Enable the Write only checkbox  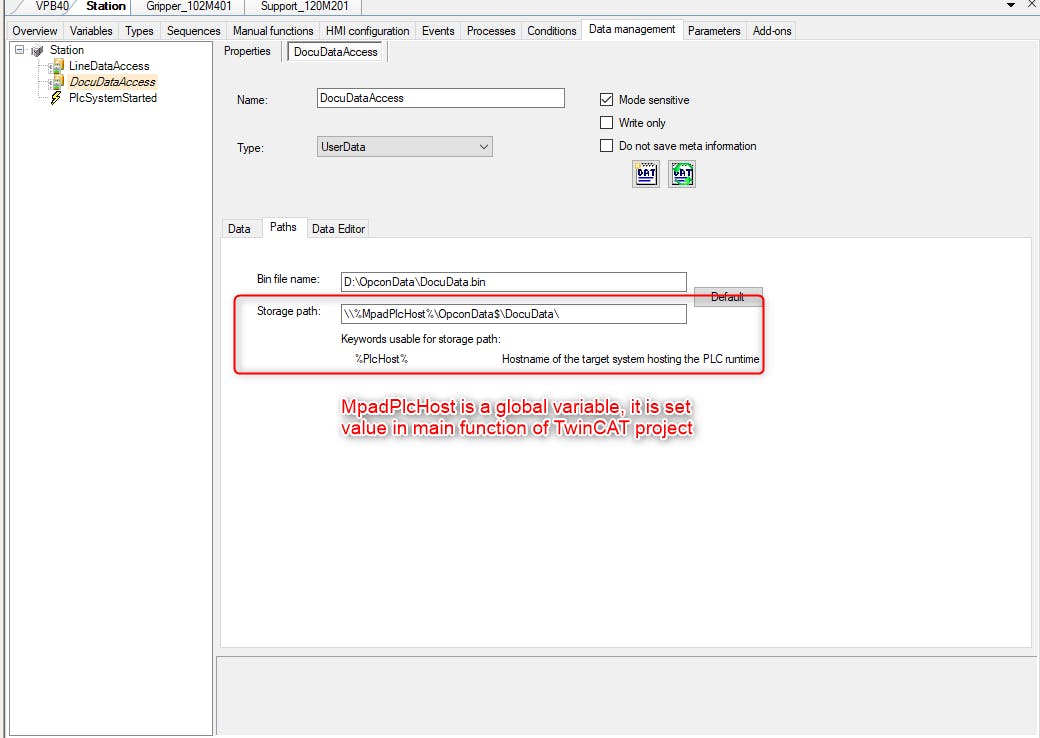coord(606,123)
